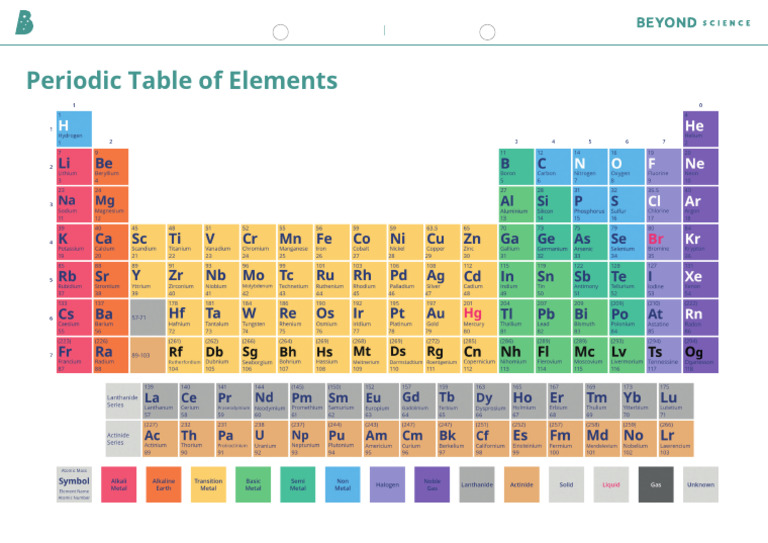Select the Iron (Fe) element cell
Viewport: 768px width, 543px height.
click(332, 242)
